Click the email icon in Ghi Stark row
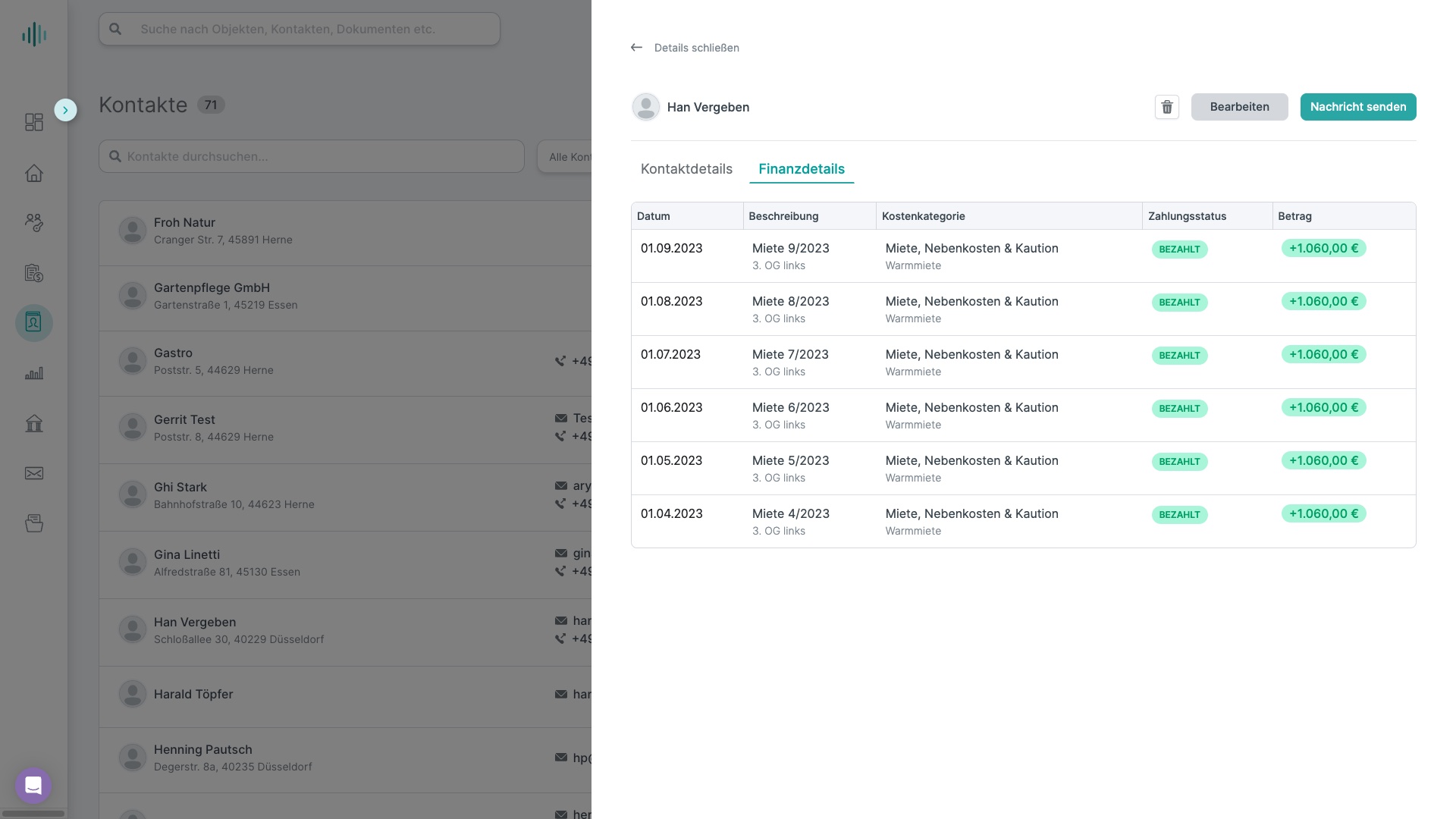1456x819 pixels. click(561, 485)
